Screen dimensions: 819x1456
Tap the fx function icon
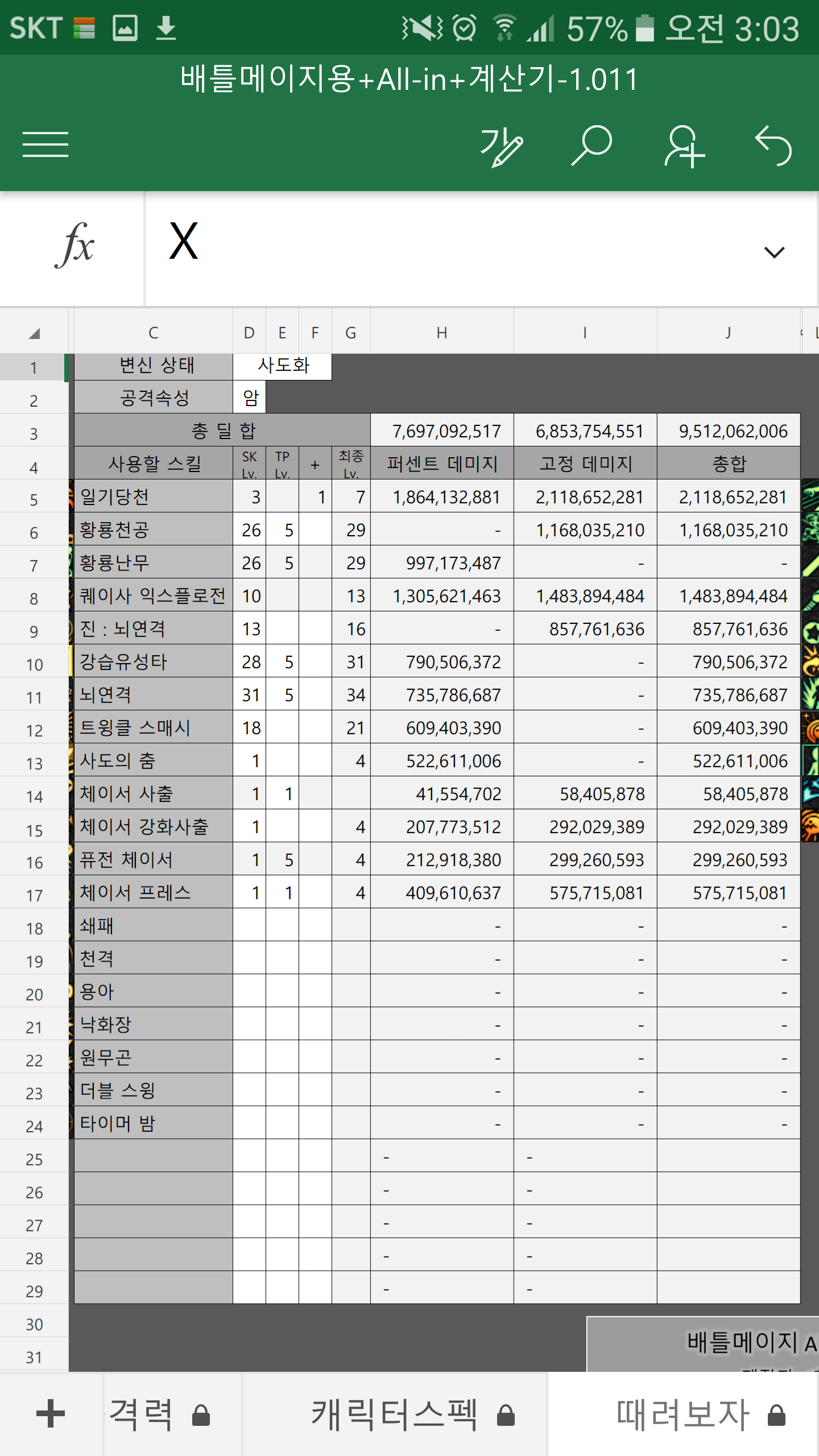(74, 246)
